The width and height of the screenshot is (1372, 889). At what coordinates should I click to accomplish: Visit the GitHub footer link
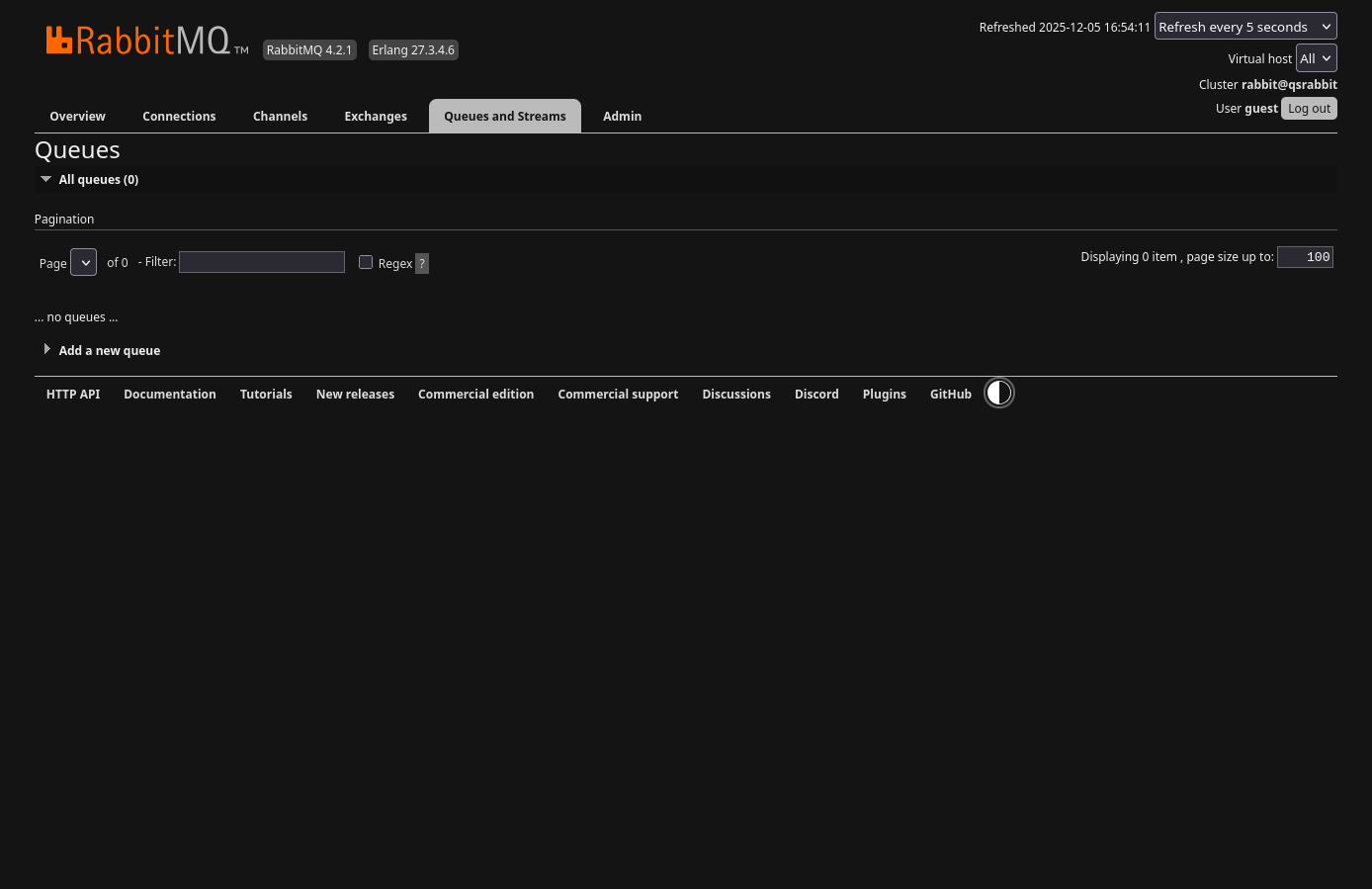950,395
